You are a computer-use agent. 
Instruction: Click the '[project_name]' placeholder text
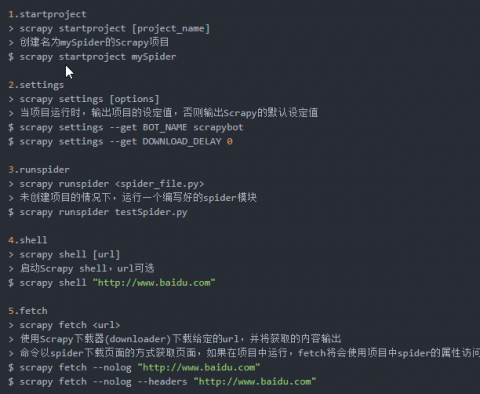click(171, 29)
